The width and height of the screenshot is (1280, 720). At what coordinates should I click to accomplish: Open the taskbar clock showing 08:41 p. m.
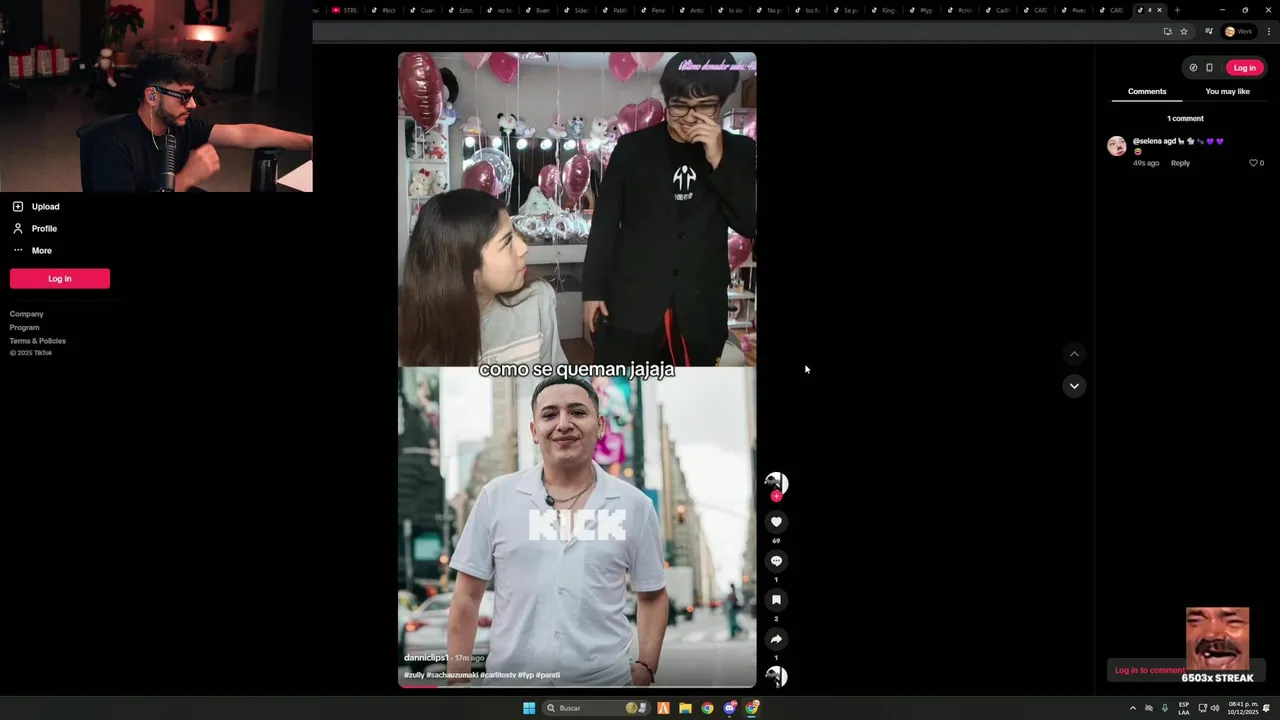coord(1243,708)
